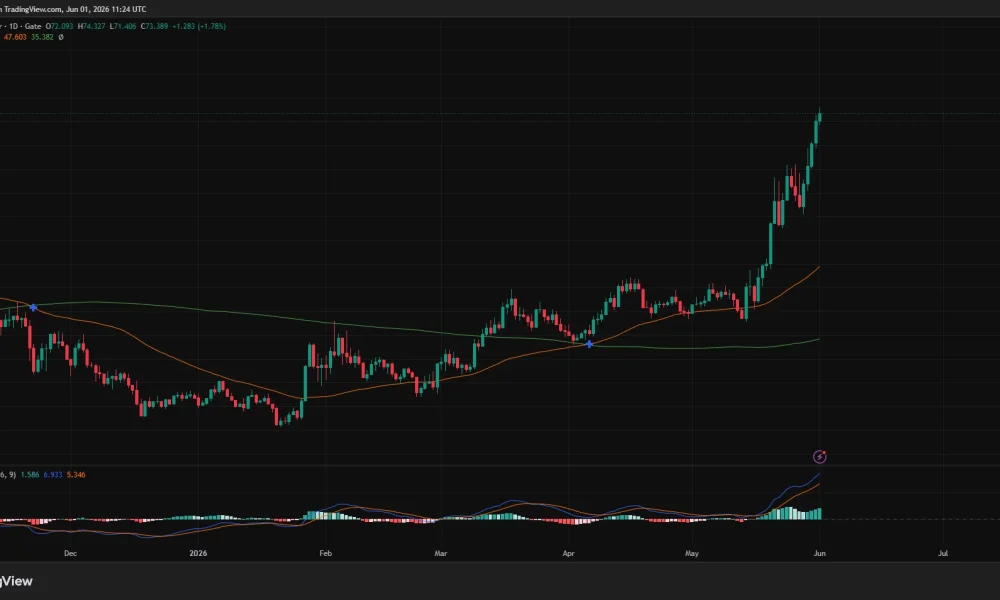Screen dimensions: 1000x600
Task: Click the price change +1.283 (+1.78%)
Action: coord(199,26)
